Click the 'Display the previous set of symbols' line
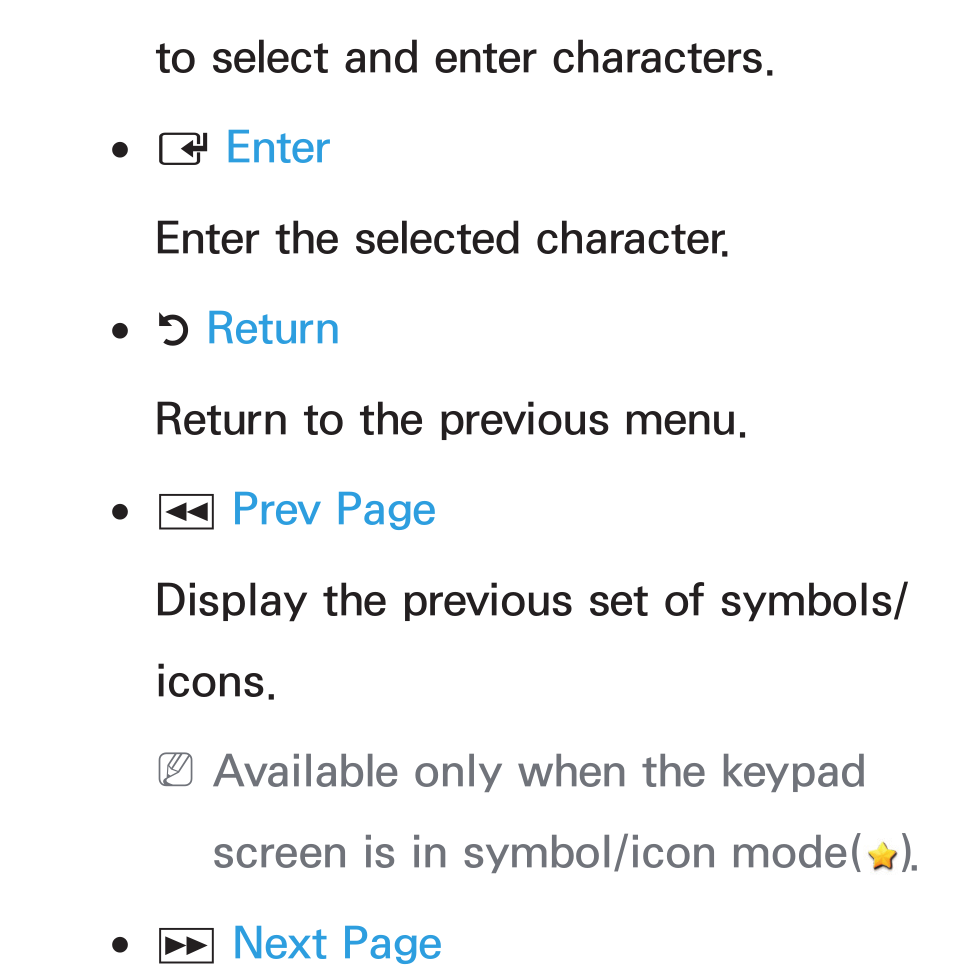 click(x=532, y=602)
